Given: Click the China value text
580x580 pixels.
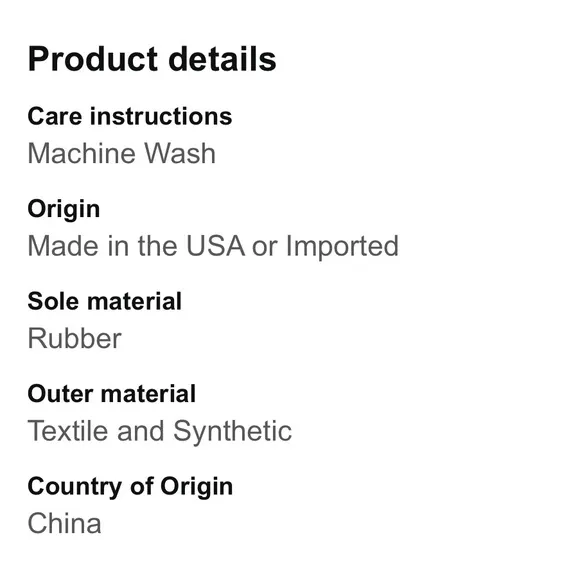Looking at the screenshot, I should tap(64, 523).
